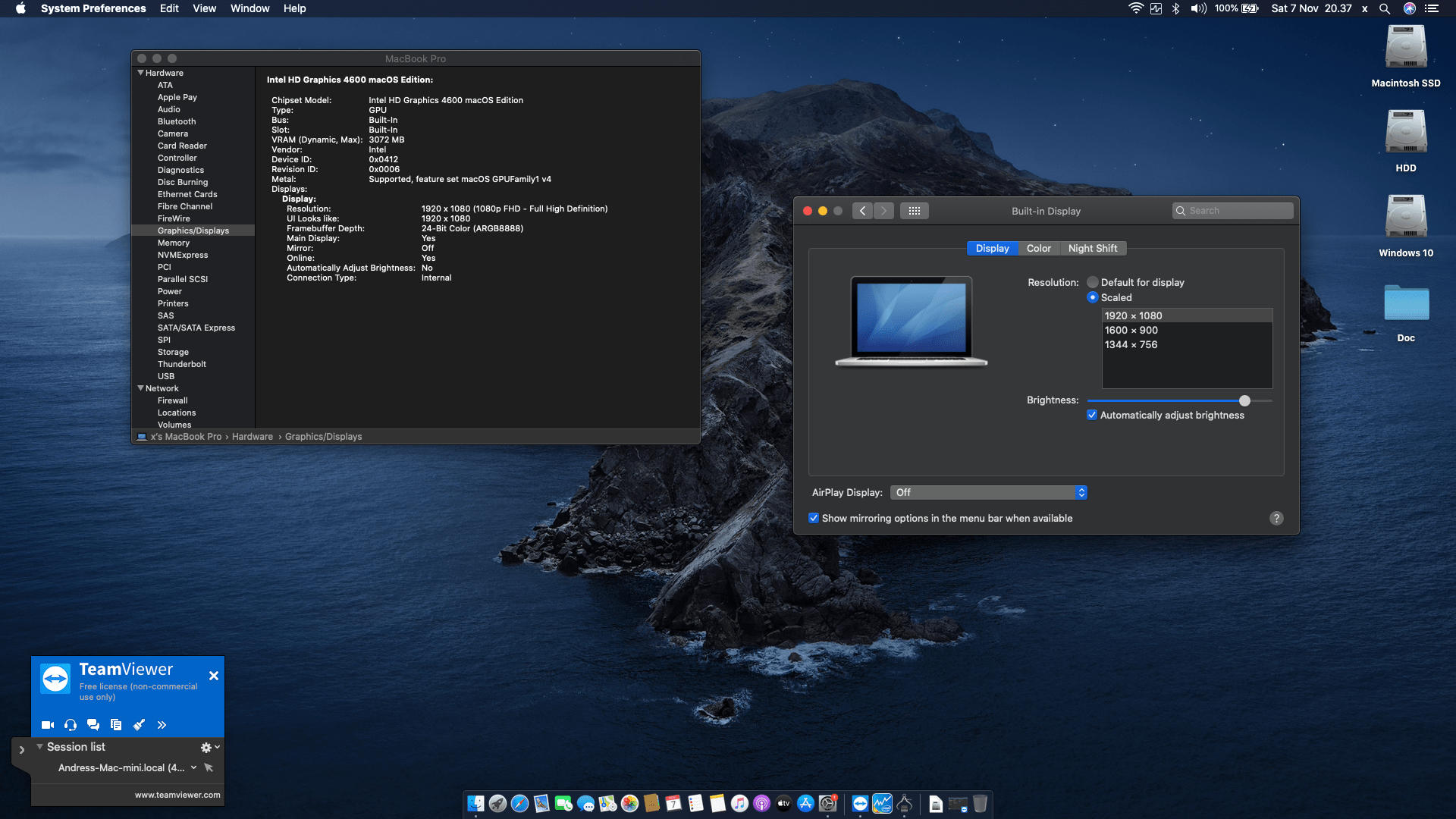
Task: Collapse the Hardware section in System Information
Action: (140, 72)
